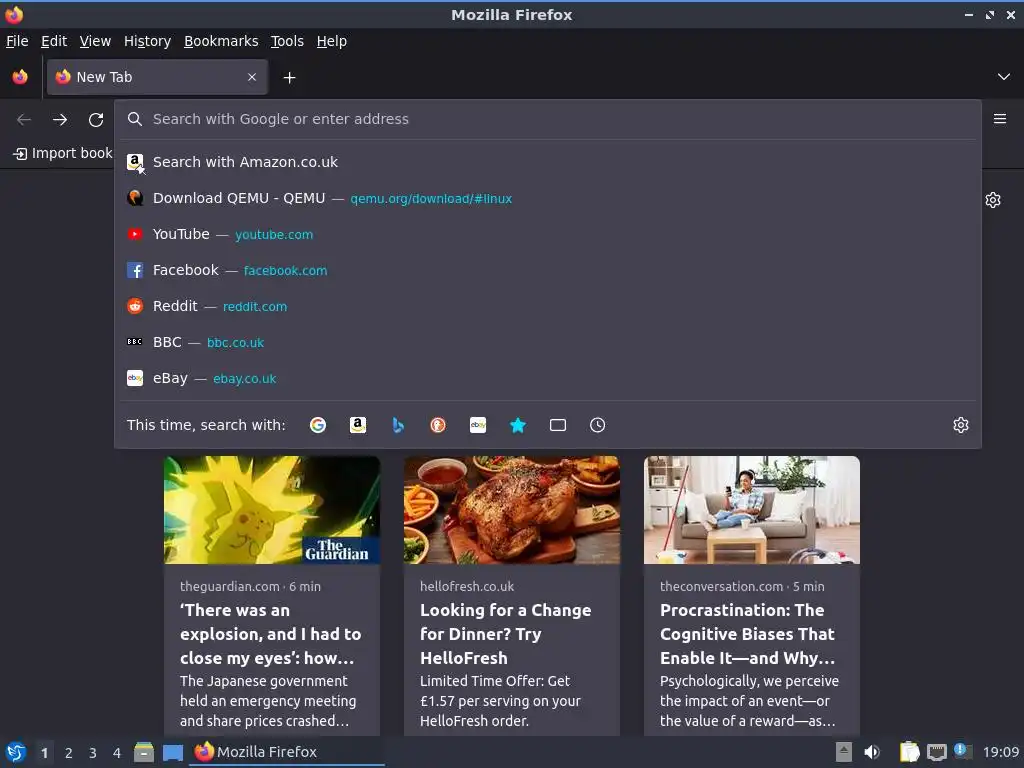Switch to workspace 2
Viewport: 1024px width, 768px height.
(69, 753)
